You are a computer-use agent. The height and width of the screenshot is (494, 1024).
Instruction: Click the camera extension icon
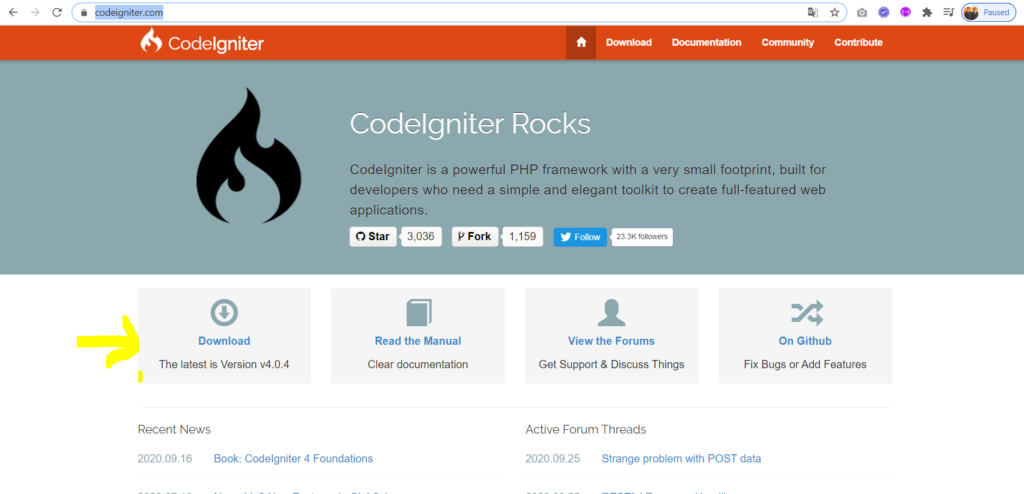point(862,13)
